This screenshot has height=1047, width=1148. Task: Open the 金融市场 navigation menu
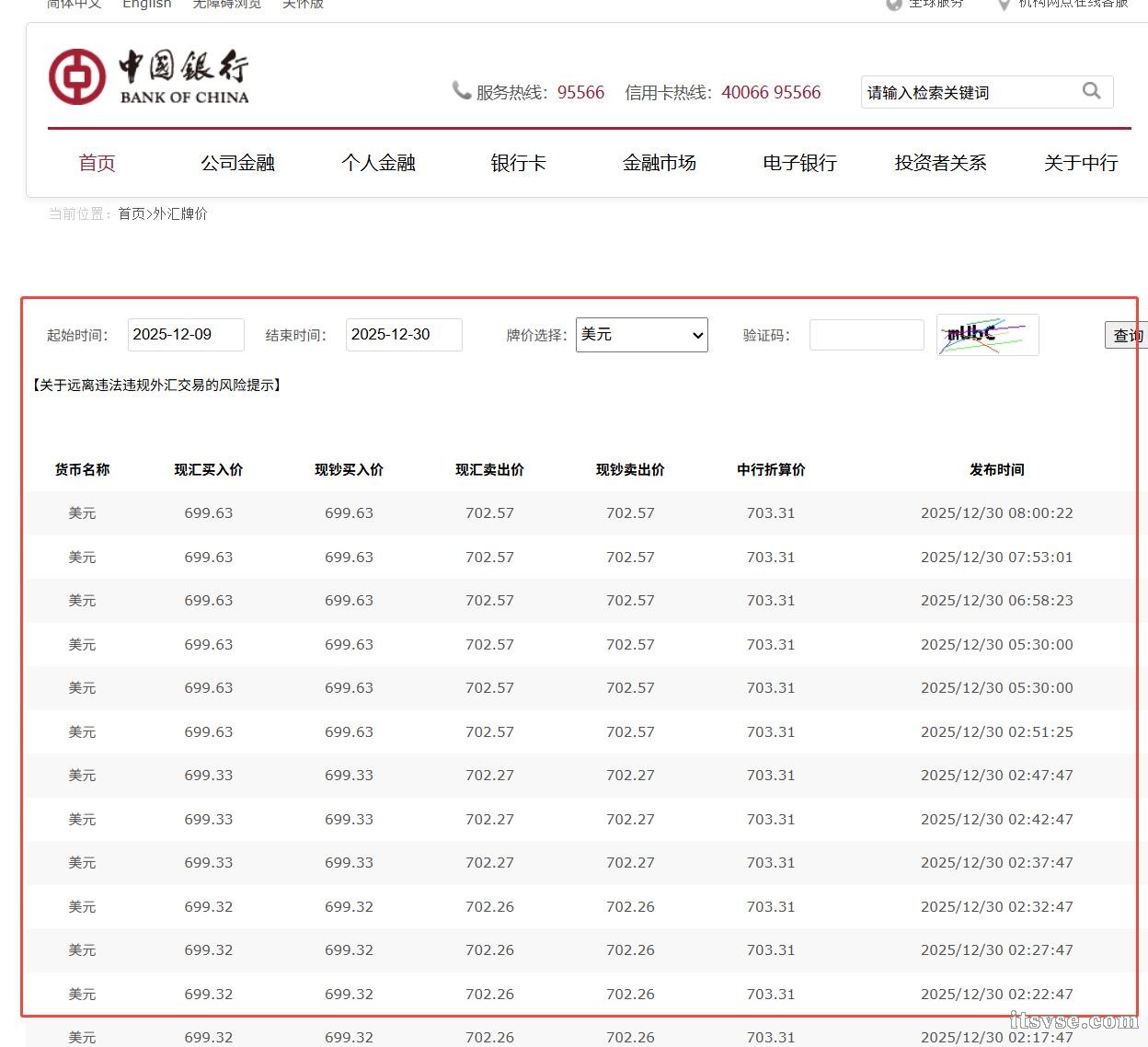pos(660,163)
